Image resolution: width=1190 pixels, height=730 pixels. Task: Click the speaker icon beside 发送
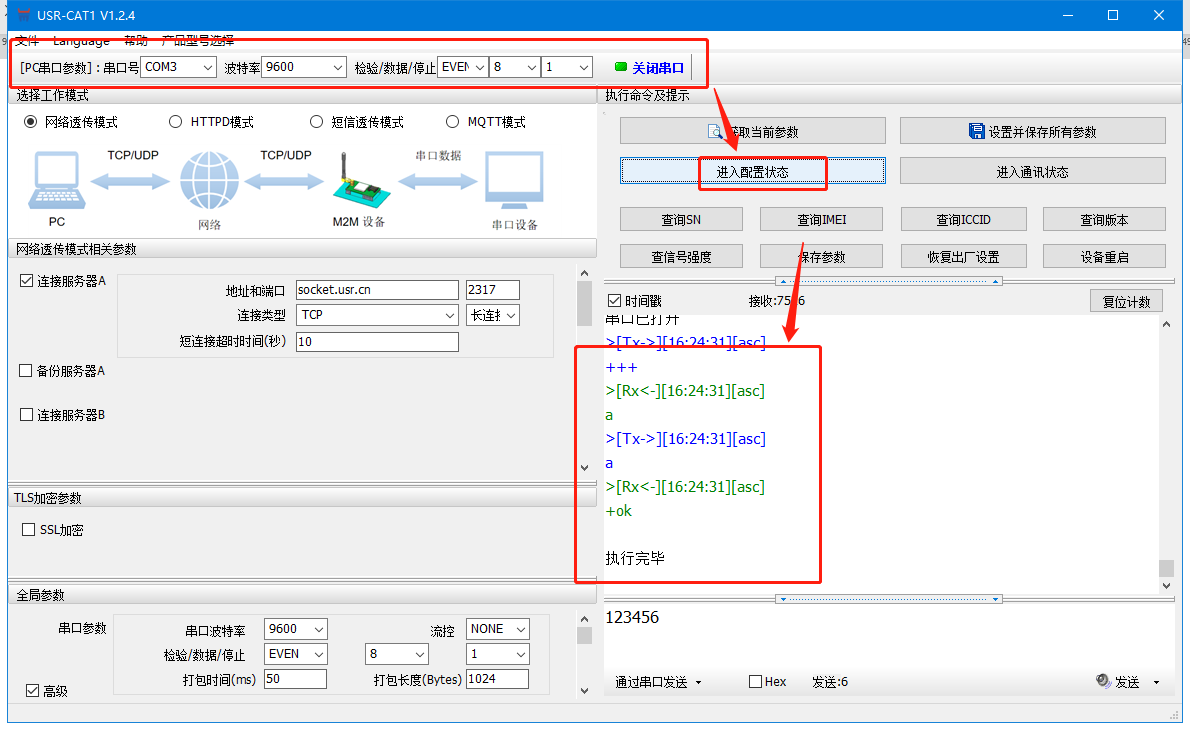(x=1103, y=681)
